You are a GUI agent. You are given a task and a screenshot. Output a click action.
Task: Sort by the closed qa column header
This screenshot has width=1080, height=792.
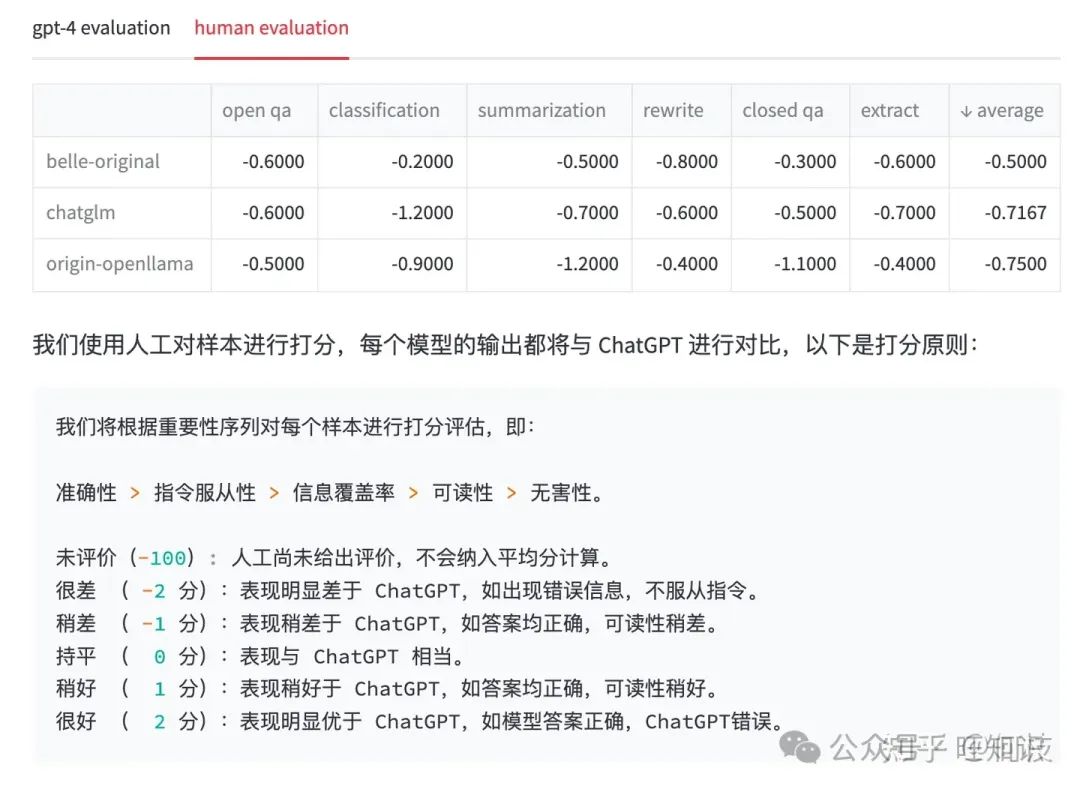tap(783, 110)
